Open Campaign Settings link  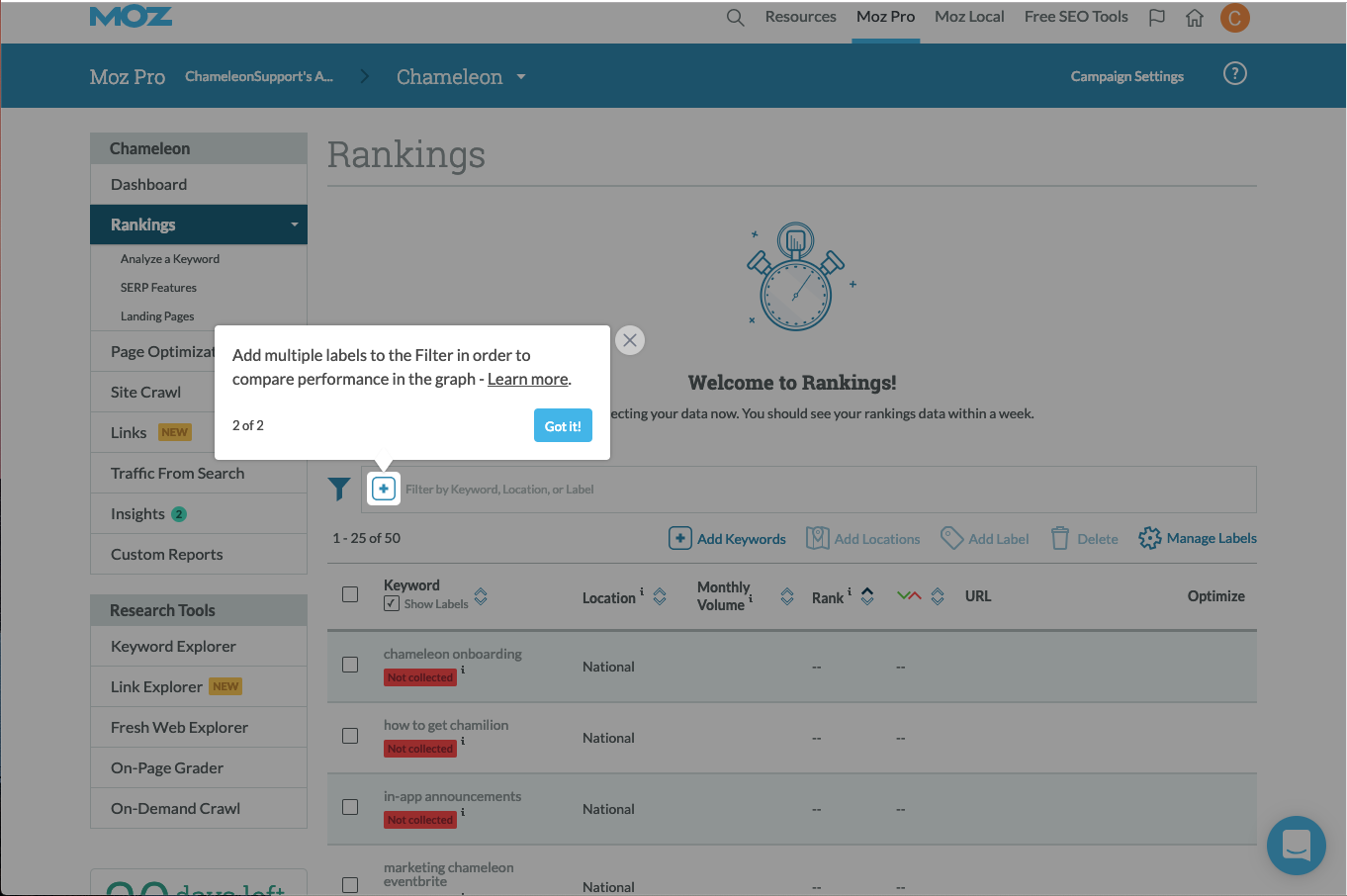[x=1127, y=76]
